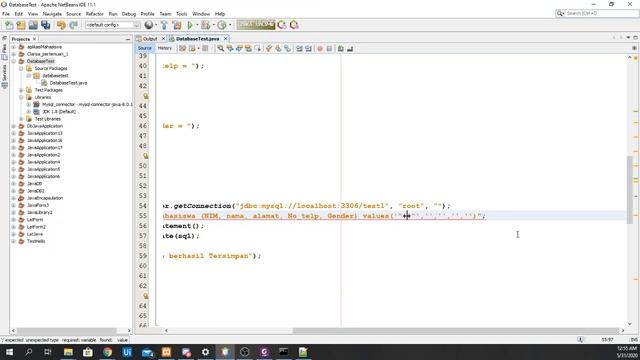
Task: Select the Mysql_connector library item
Action: [82, 104]
